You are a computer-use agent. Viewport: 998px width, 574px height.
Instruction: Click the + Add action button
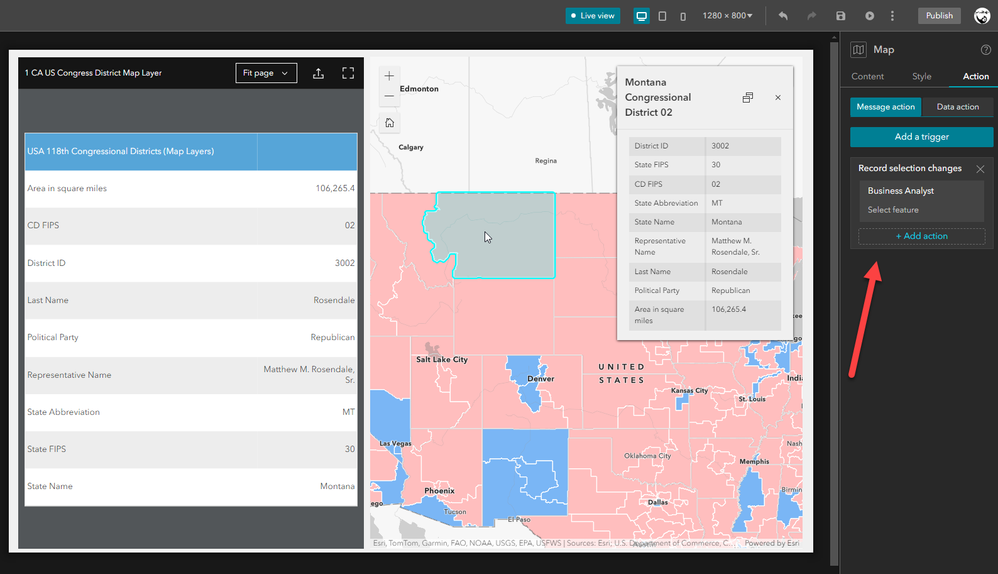[922, 236]
